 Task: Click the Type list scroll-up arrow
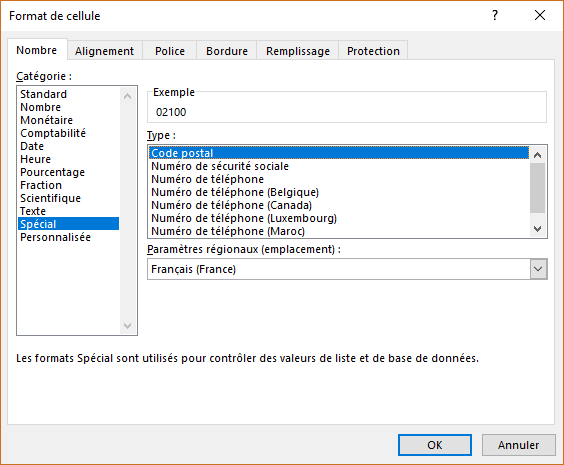tap(537, 155)
